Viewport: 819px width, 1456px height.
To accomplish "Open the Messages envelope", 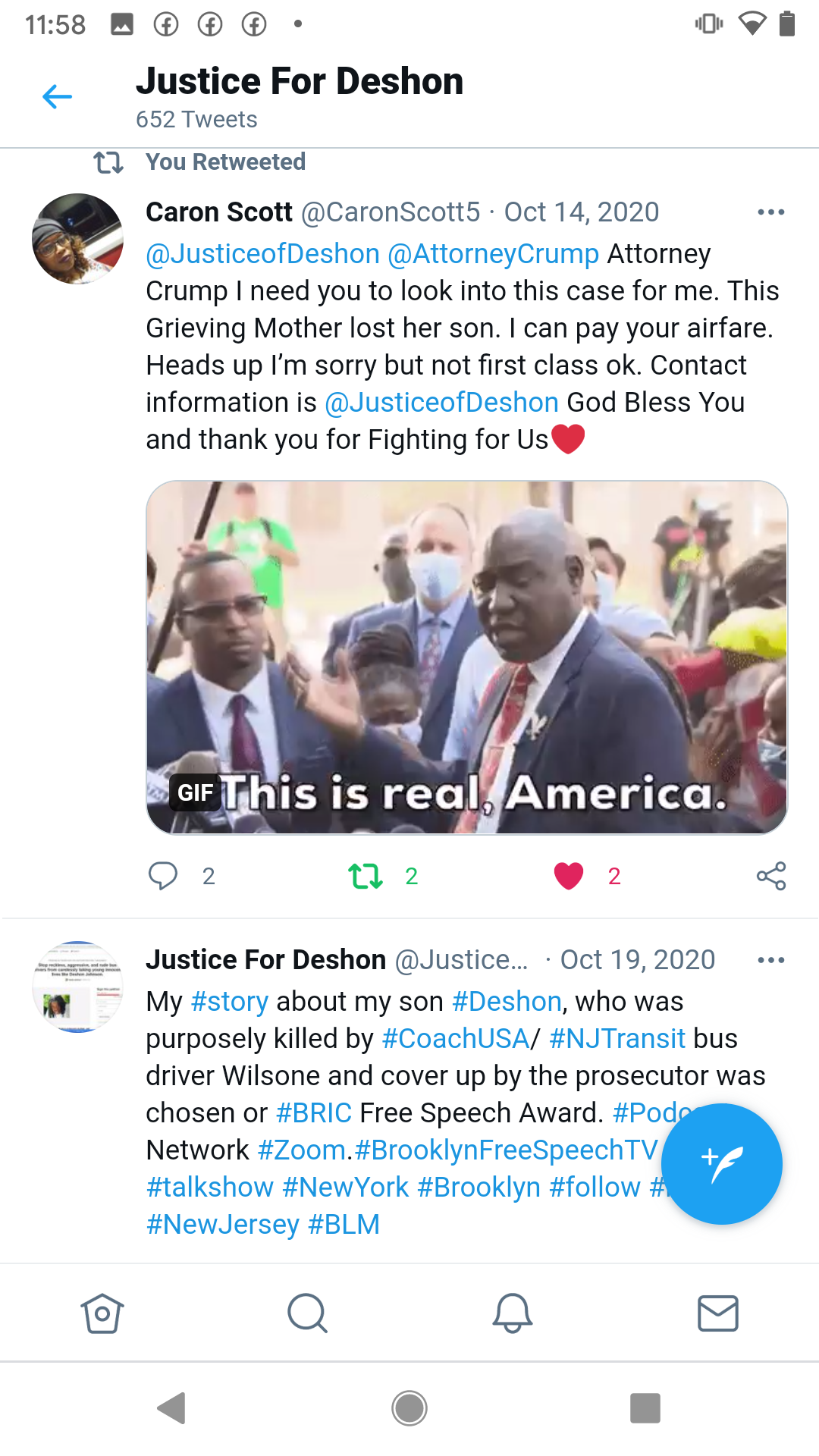I will pos(717,1313).
